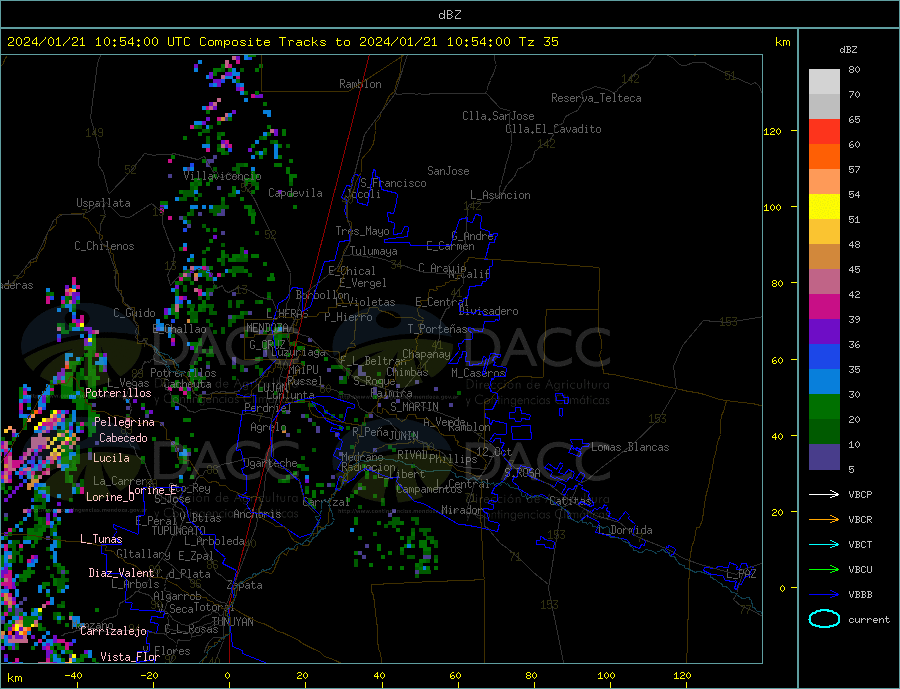Click the MENDOZA city label
Image resolution: width=900 pixels, height=689 pixels.
(x=268, y=327)
